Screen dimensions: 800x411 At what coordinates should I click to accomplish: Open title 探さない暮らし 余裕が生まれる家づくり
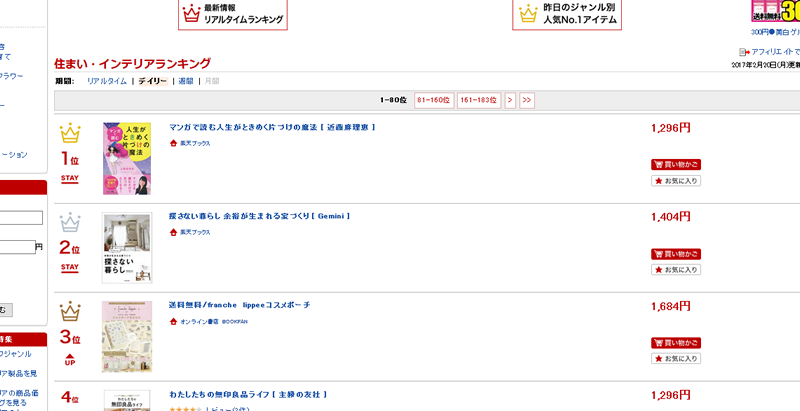tap(260, 216)
